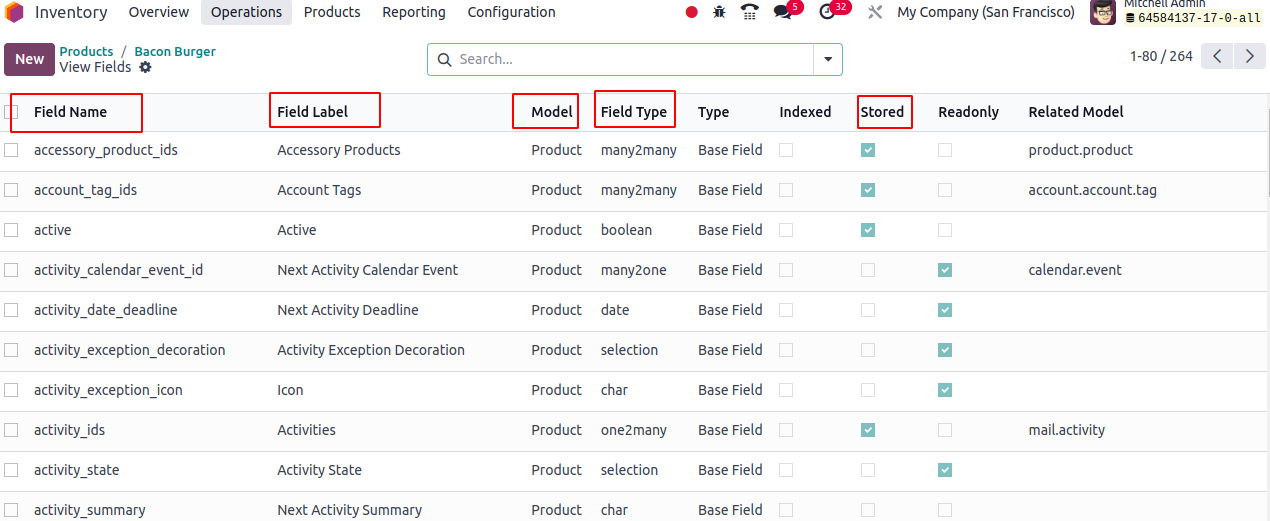Check the accessory_product_ids row checkbox
Image resolution: width=1270 pixels, height=521 pixels.
[11, 150]
